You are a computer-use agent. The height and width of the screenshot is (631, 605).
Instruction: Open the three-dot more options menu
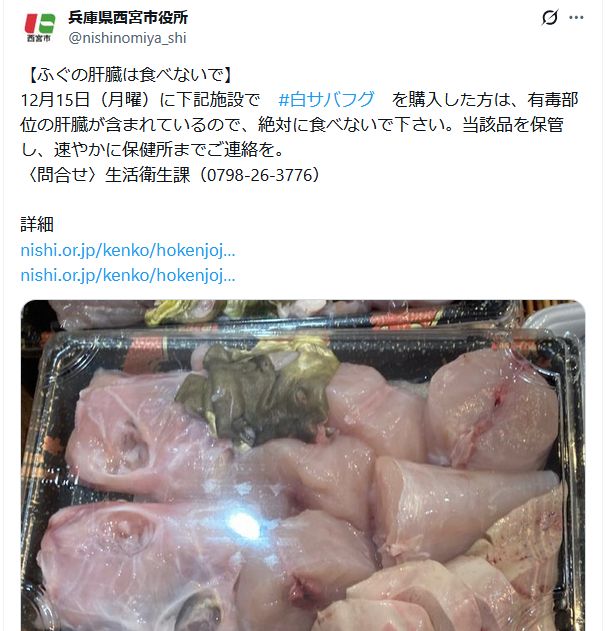(x=576, y=18)
